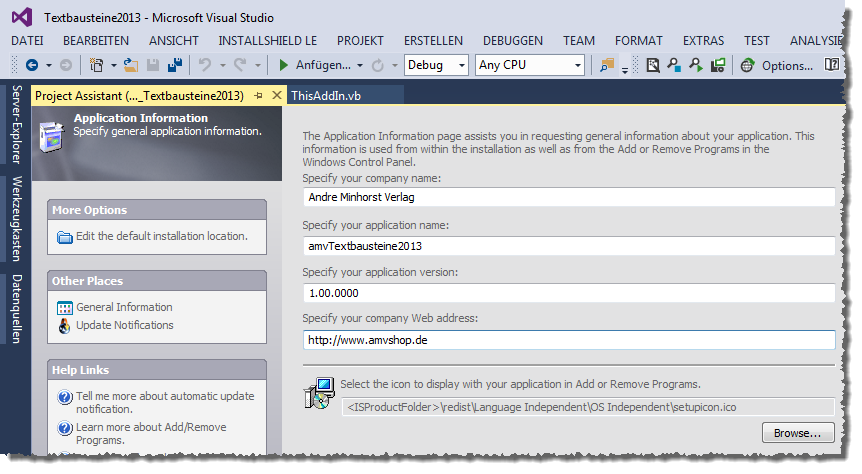This screenshot has height=474, width=862.
Task: Click the Navigate Backward arrow icon
Action: click(32, 65)
